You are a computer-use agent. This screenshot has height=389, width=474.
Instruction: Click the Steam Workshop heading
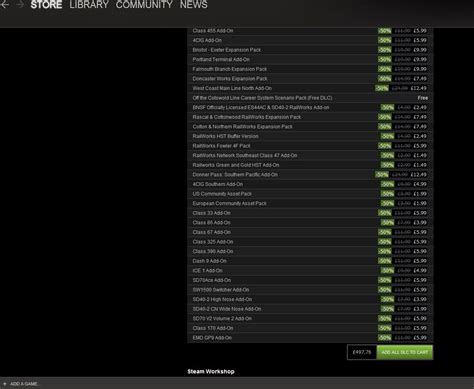pyautogui.click(x=211, y=371)
